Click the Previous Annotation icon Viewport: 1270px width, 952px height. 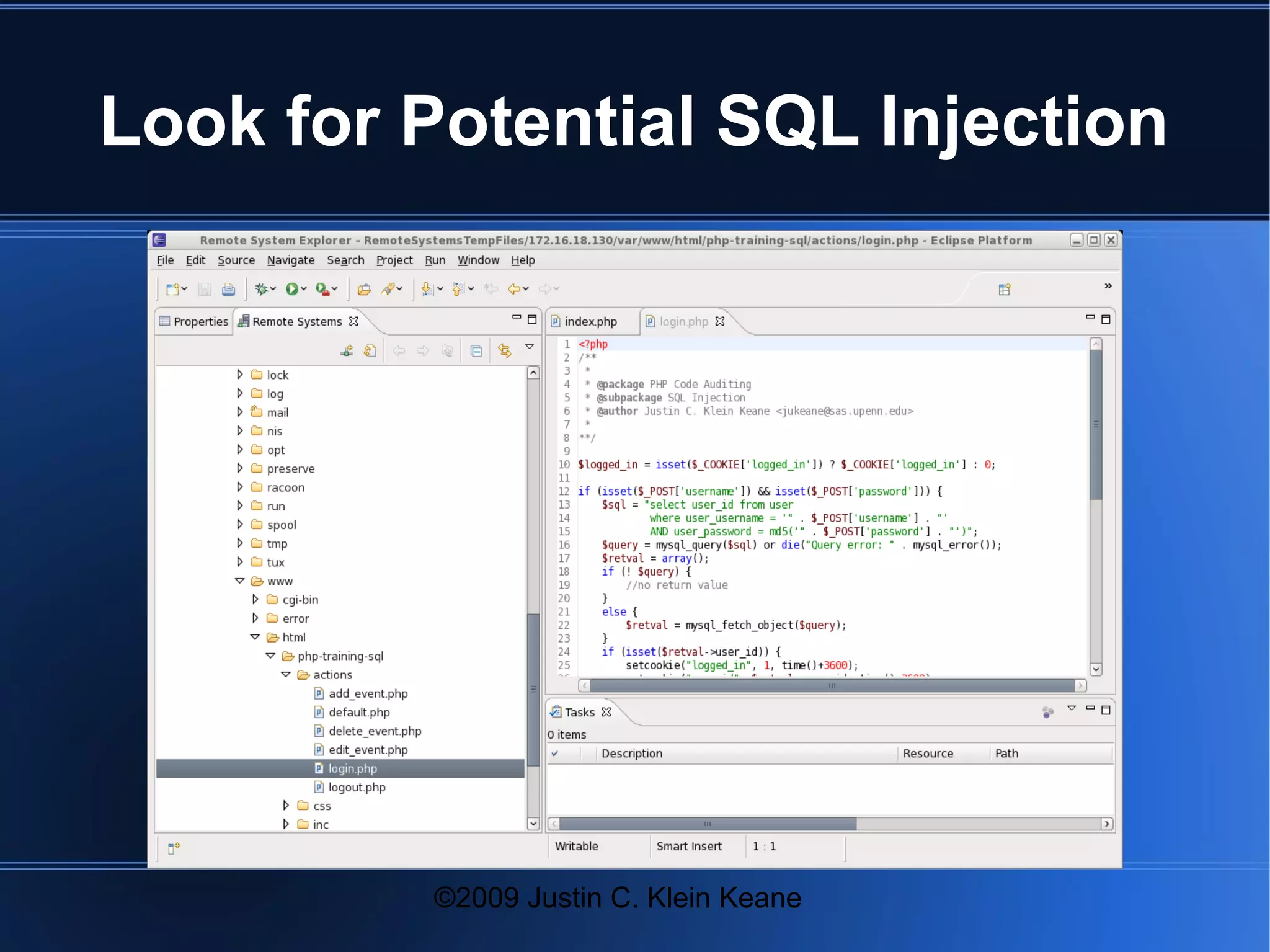[458, 289]
